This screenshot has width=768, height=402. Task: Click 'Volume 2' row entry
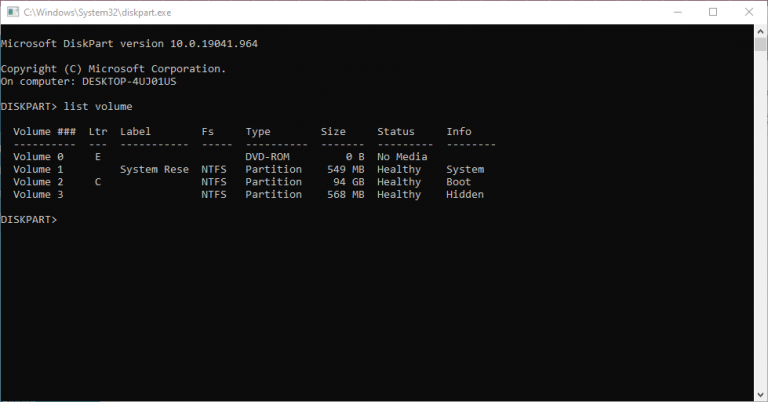[38, 182]
